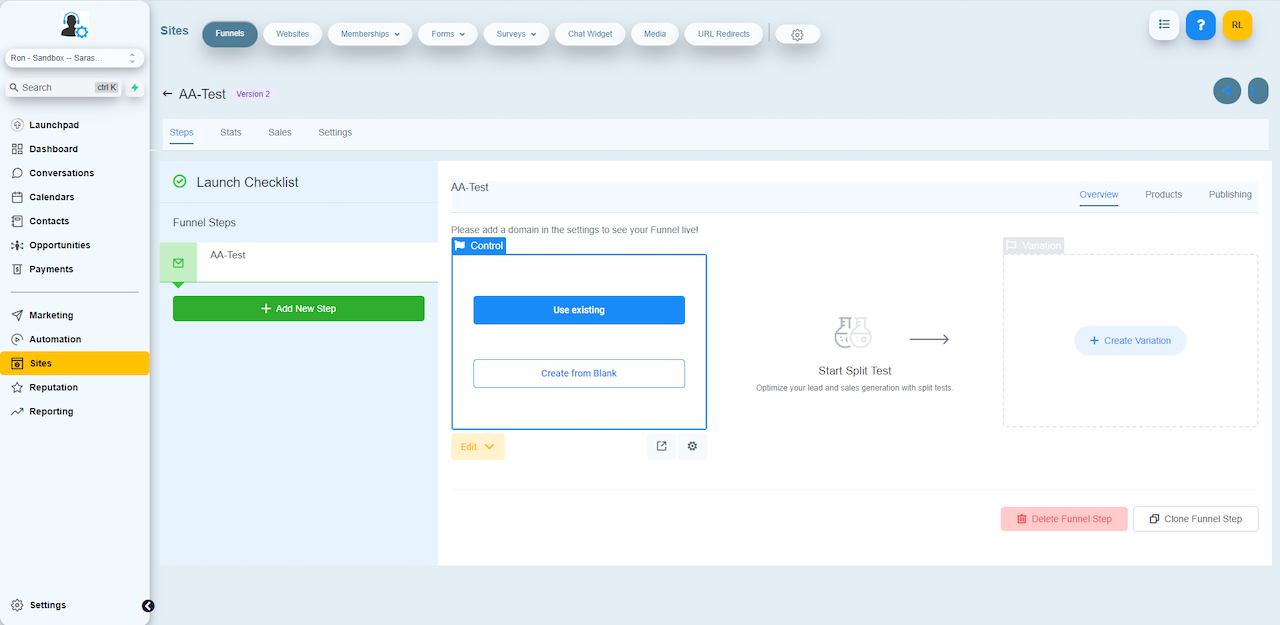
Task: Open the blue help question mark
Action: pyautogui.click(x=1200, y=25)
